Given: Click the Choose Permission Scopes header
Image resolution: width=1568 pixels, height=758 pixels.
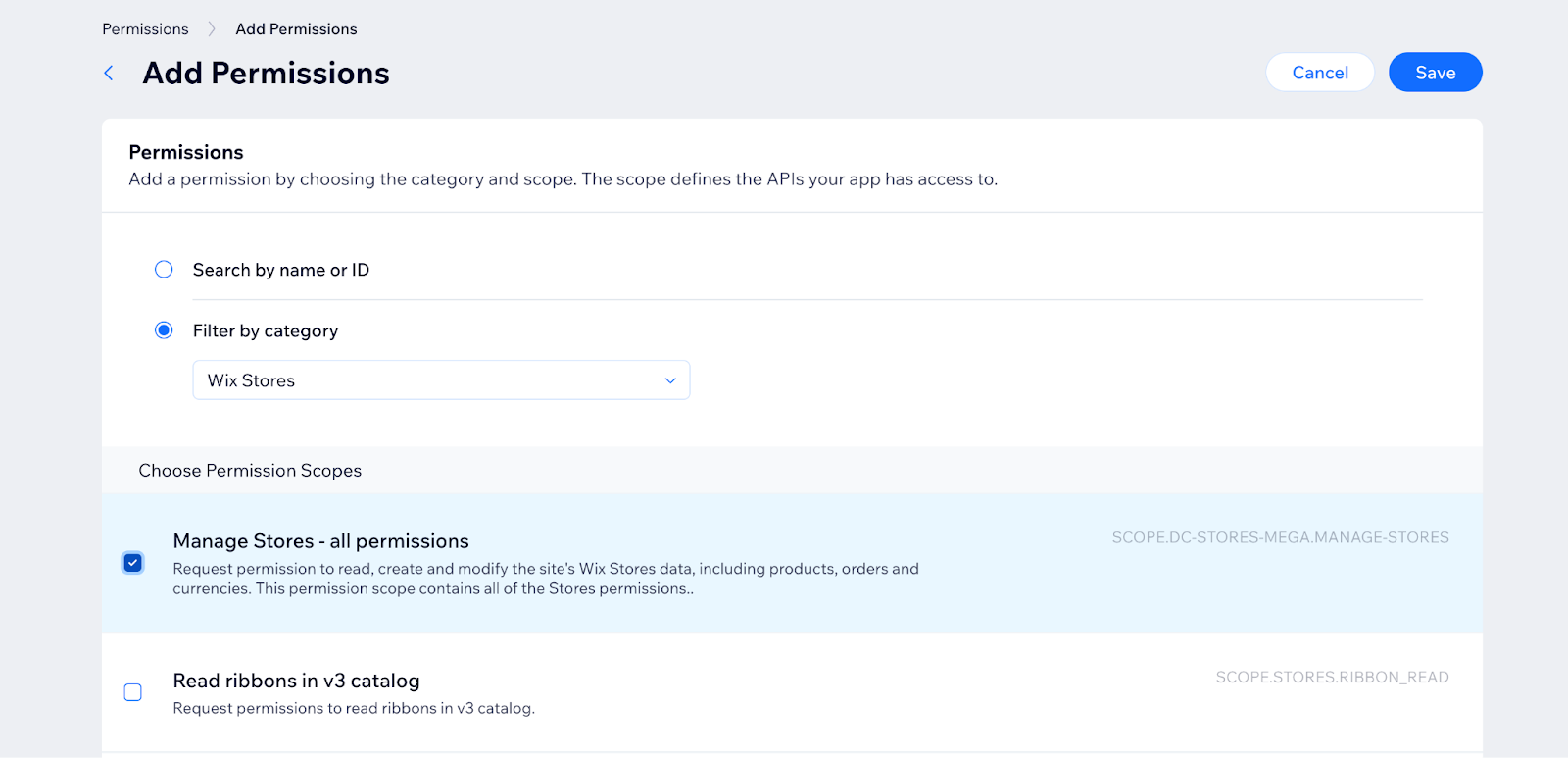Looking at the screenshot, I should [x=250, y=471].
